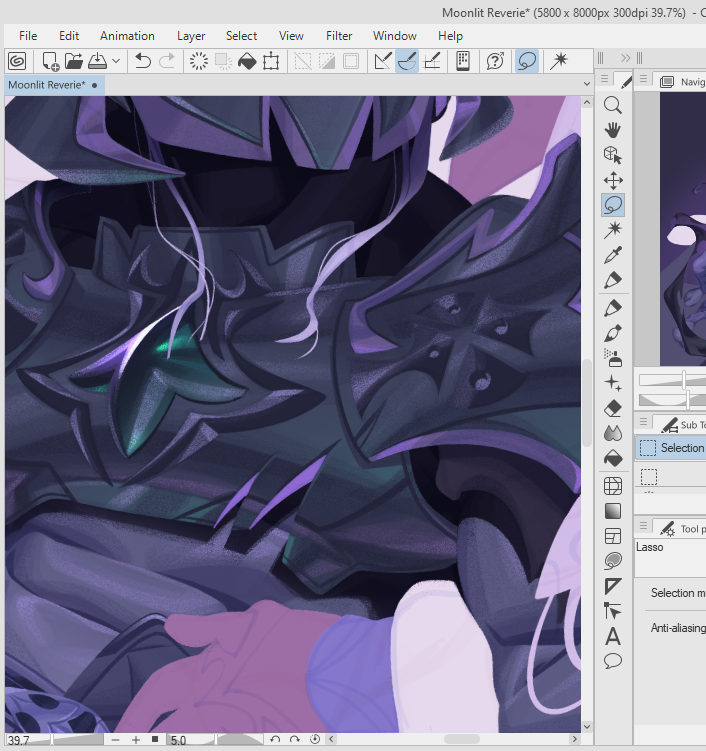Select the Hand move tool
Screen dimensions: 706x751
[x=613, y=130]
